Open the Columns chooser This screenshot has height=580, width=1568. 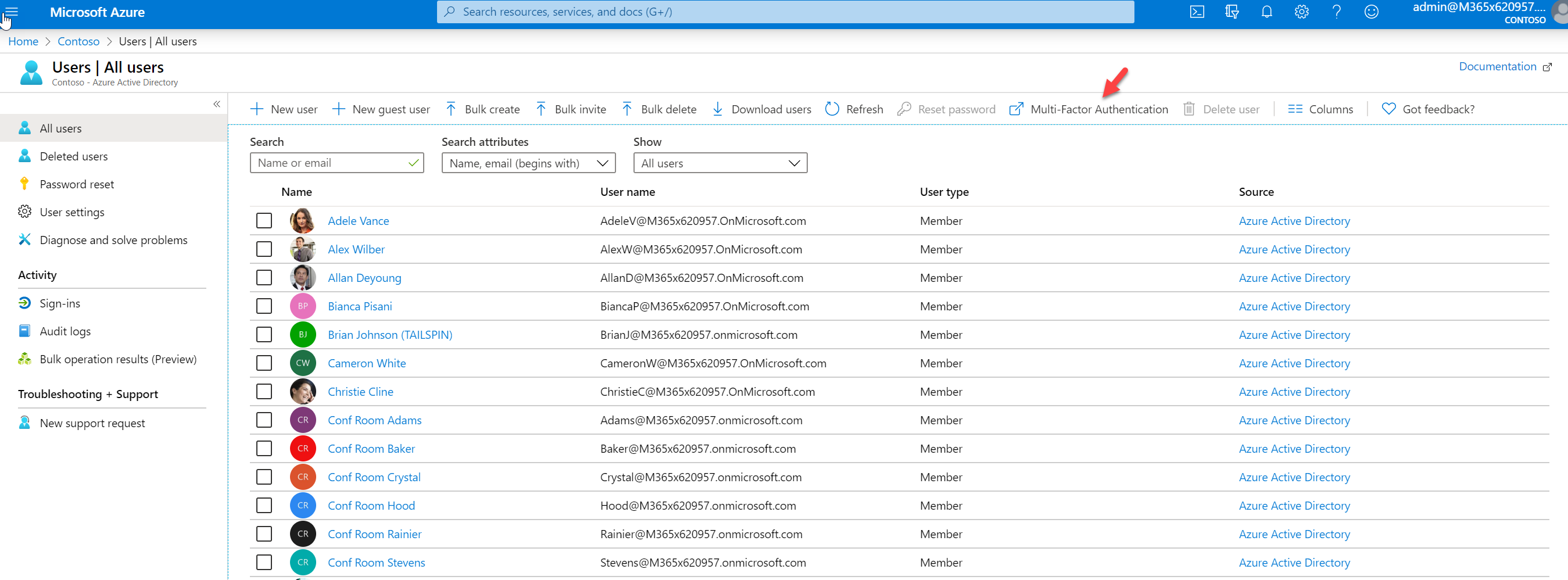coord(1320,109)
